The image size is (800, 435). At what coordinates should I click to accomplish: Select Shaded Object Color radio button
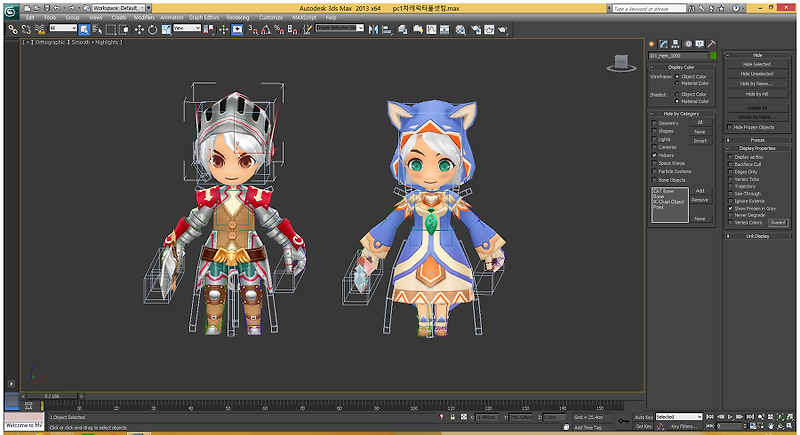677,94
